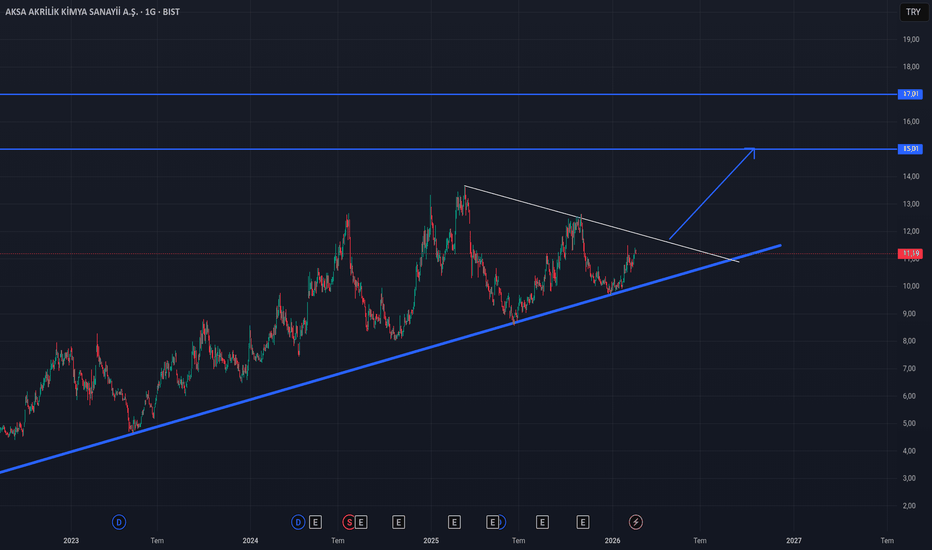The width and height of the screenshot is (932, 550).
Task: Open the E marker overlapping a blue D marker
Action: (492, 522)
